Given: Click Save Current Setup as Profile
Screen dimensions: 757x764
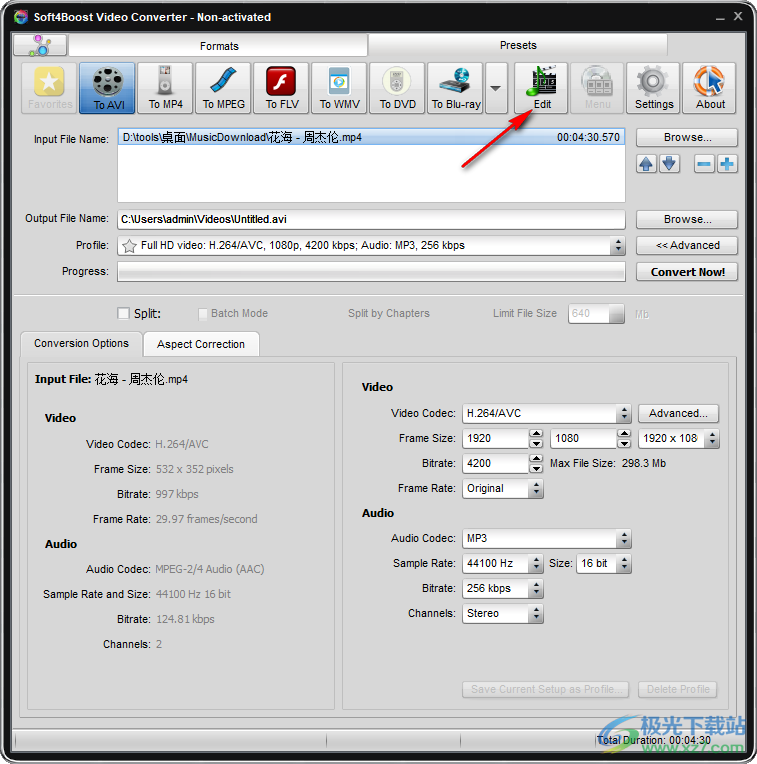Looking at the screenshot, I should click(x=546, y=689).
